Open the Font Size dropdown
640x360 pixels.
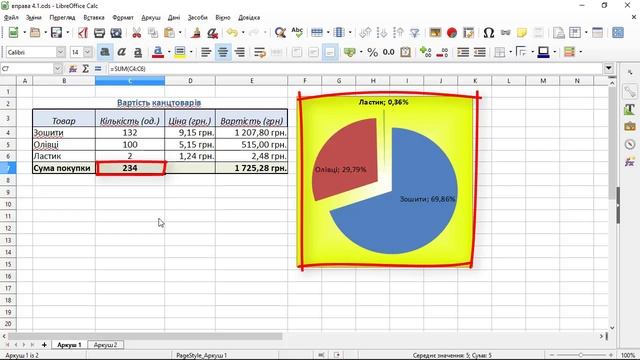pos(87,52)
